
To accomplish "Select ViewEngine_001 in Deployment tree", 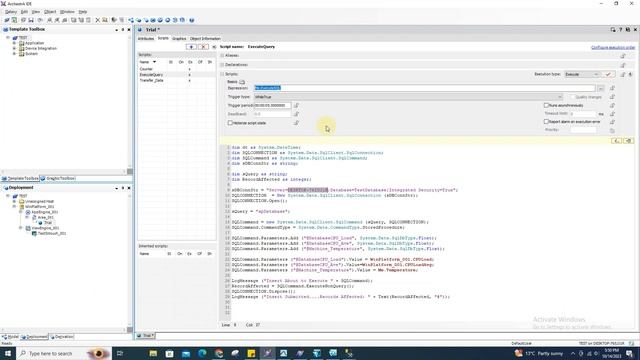I will pos(45,228).
